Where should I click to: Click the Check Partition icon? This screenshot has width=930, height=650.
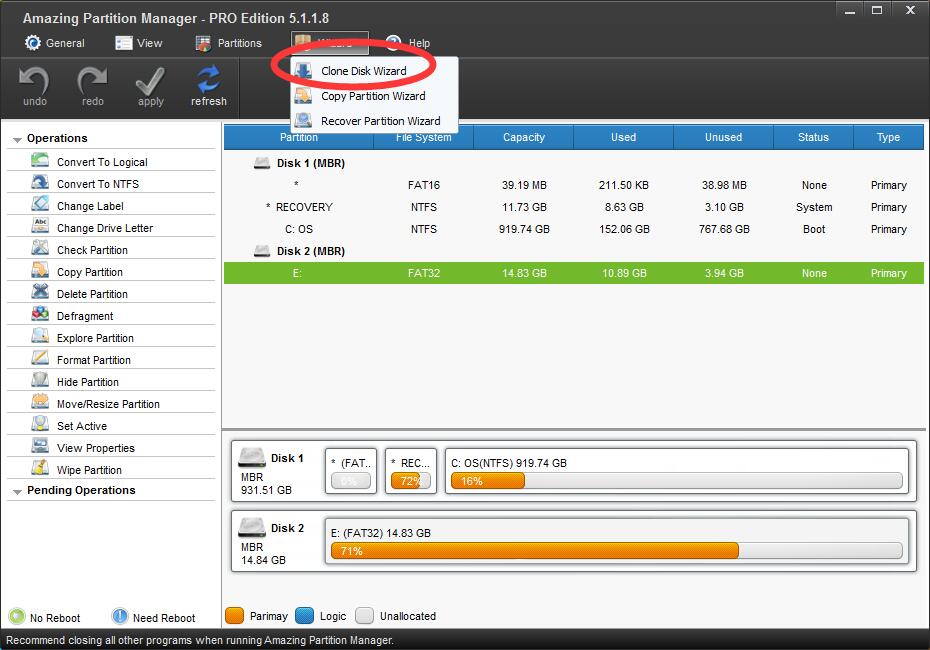[x=40, y=248]
